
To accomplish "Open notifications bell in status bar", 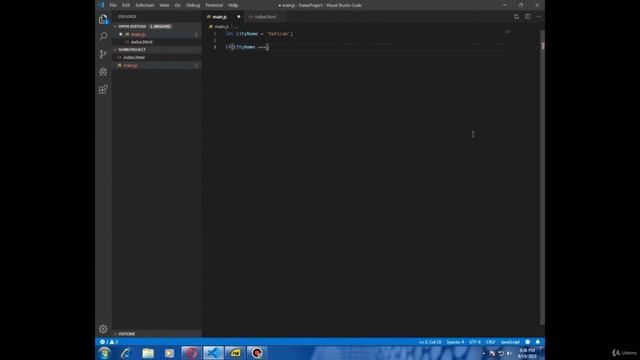I will coord(538,342).
